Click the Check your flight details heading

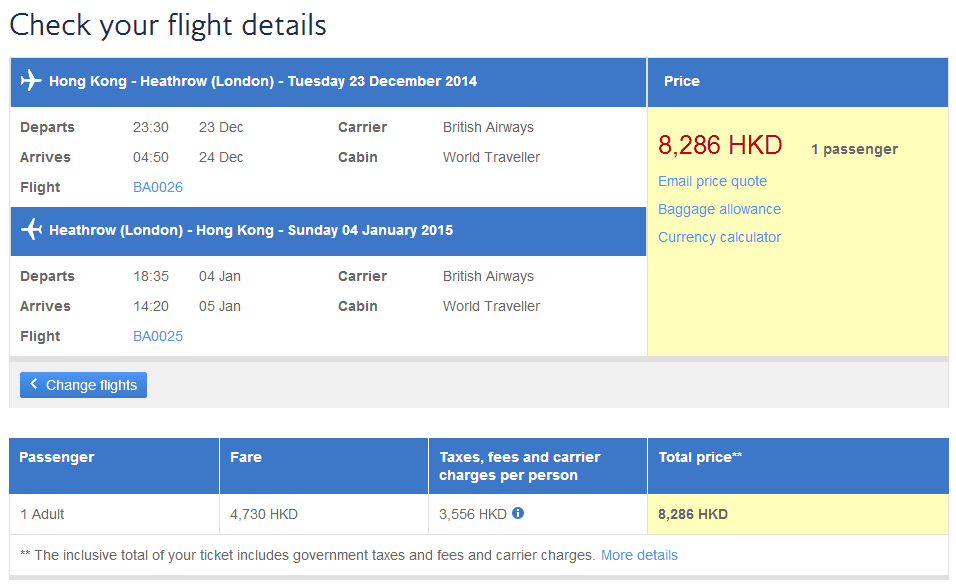pyautogui.click(x=168, y=25)
